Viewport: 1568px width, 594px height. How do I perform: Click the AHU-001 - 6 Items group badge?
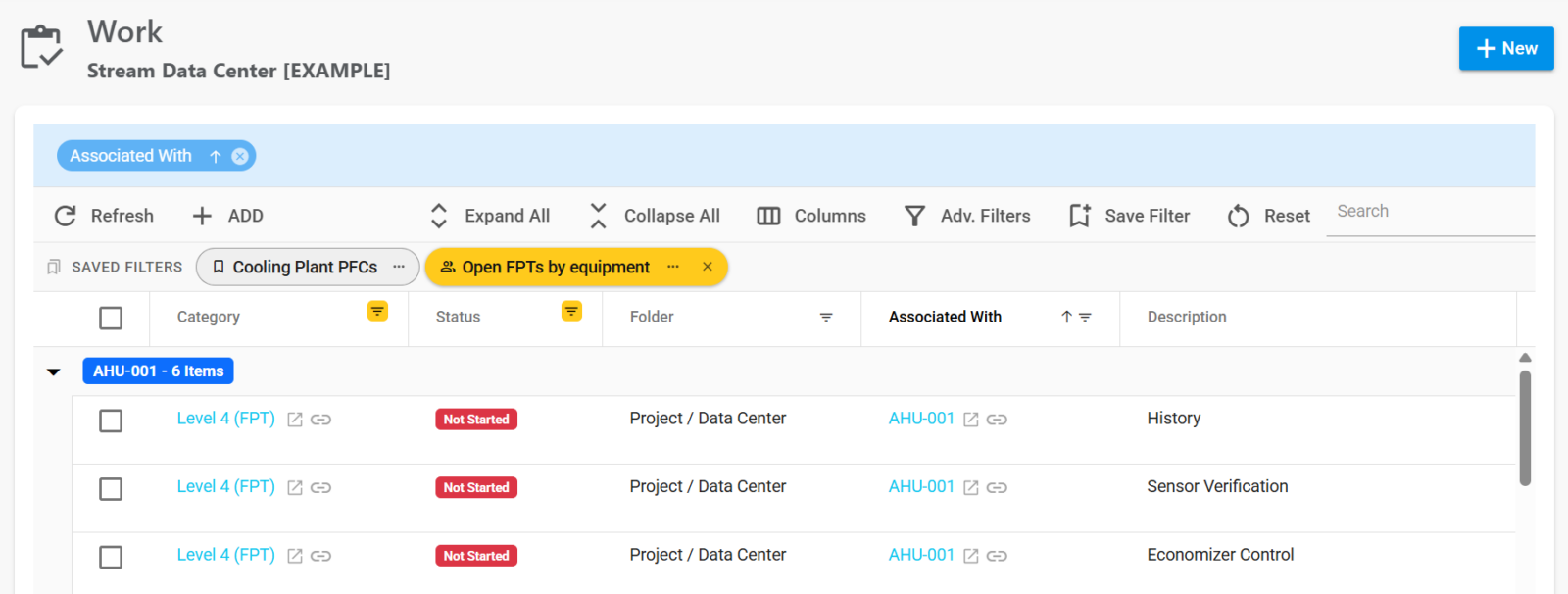158,371
